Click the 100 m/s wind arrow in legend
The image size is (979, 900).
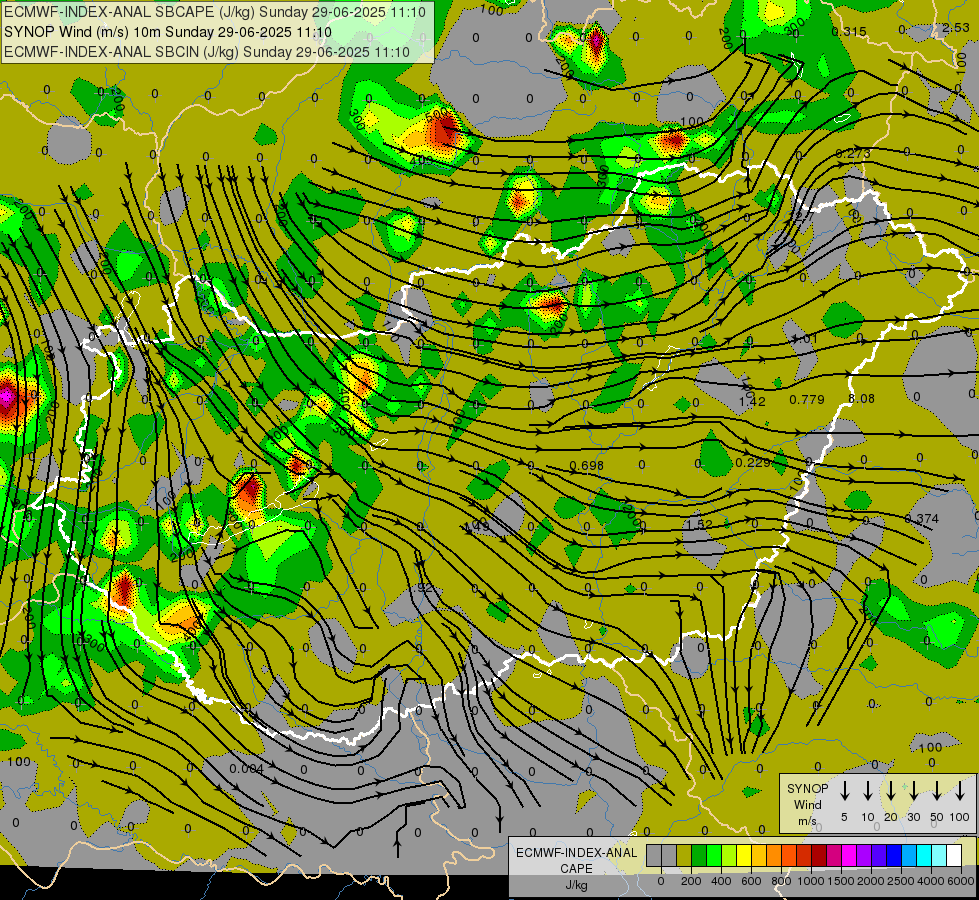[960, 791]
